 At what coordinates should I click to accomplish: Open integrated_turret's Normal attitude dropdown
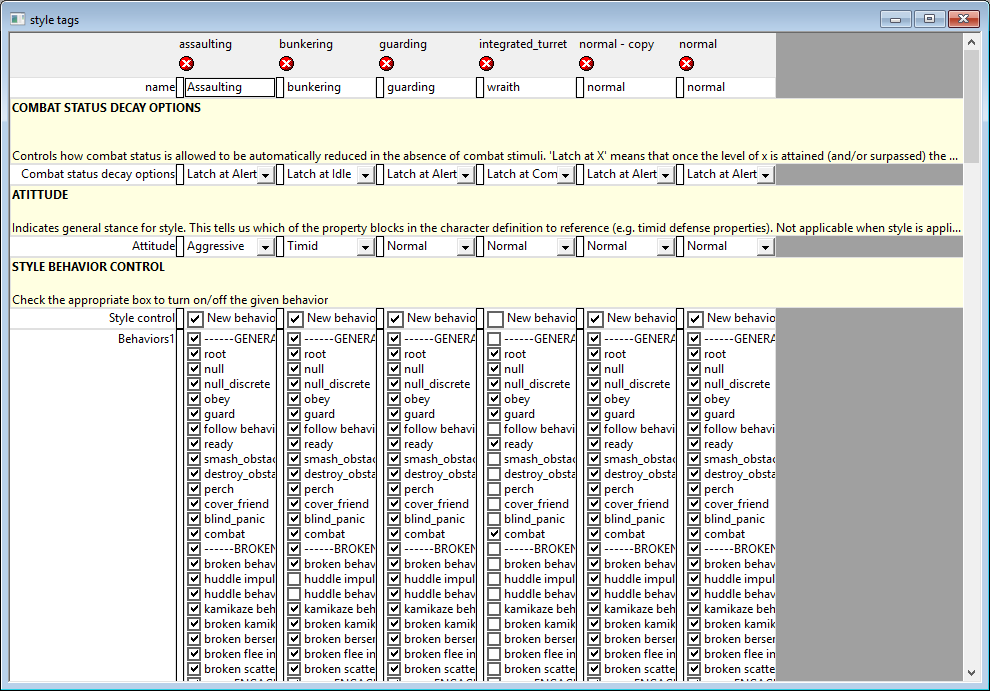click(566, 247)
